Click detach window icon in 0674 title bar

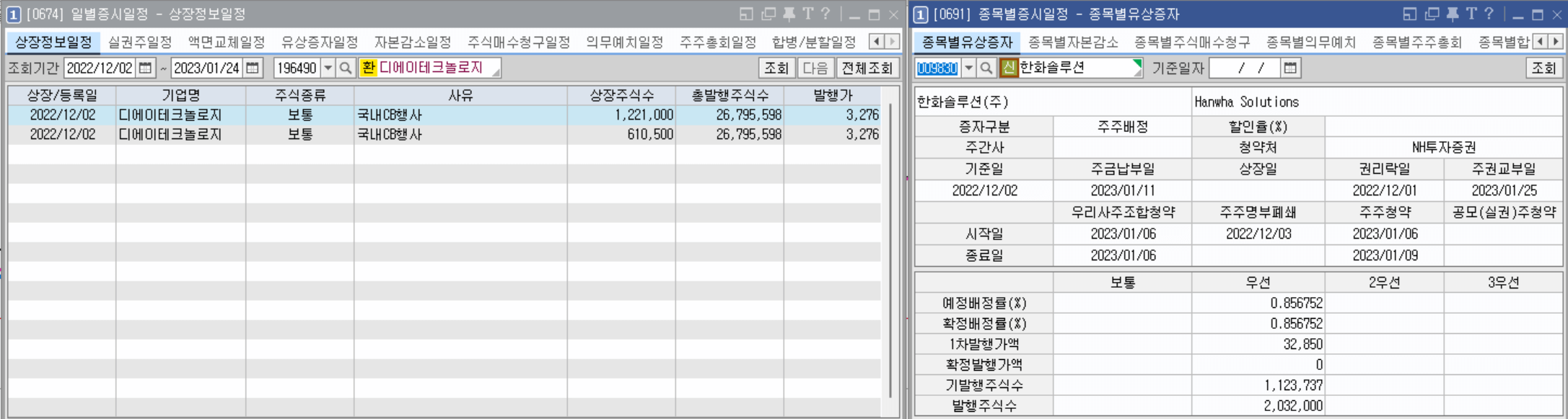tap(768, 14)
